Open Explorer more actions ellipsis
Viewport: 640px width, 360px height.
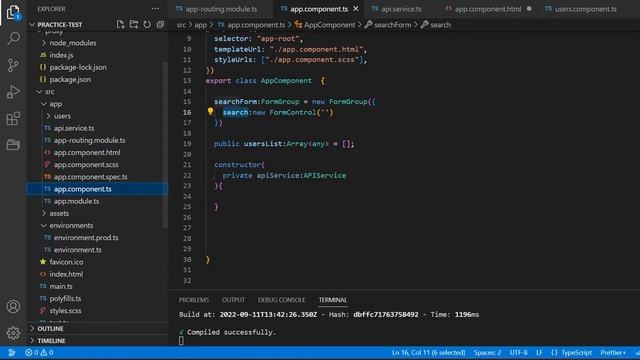pos(156,9)
